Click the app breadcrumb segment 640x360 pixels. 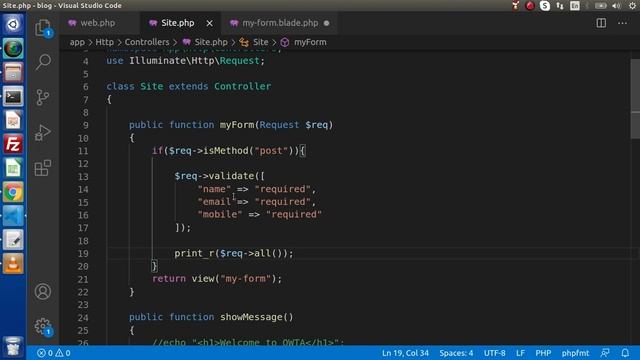point(77,42)
